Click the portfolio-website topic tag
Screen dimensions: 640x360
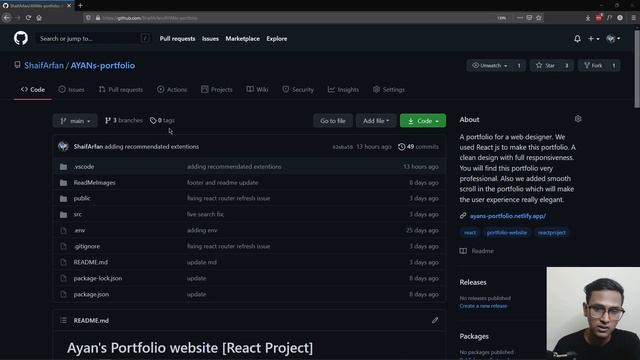click(x=507, y=233)
